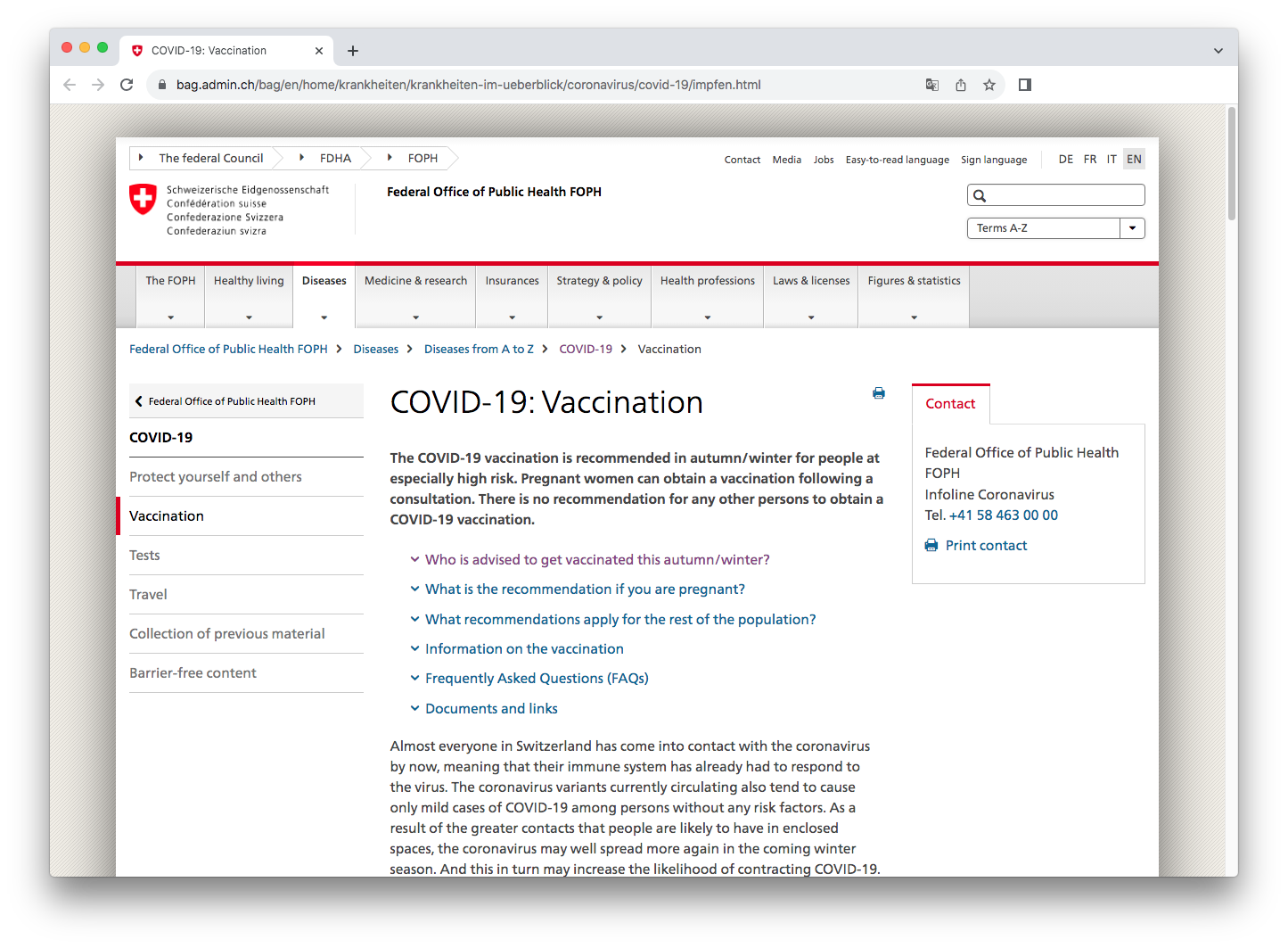Go to Federal Office of Public Health breadcrumb

[x=228, y=349]
